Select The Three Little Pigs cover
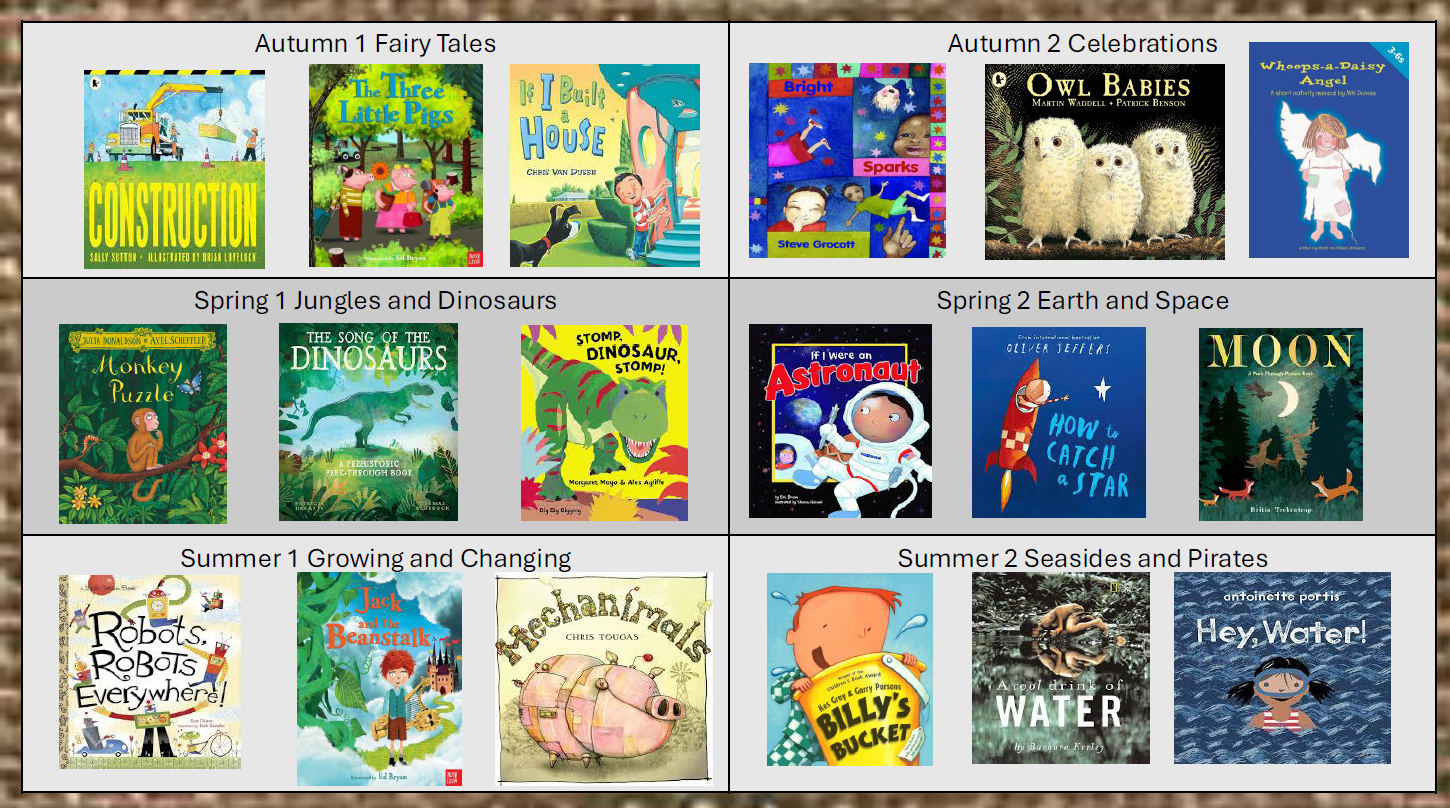The image size is (1450, 808). (396, 166)
